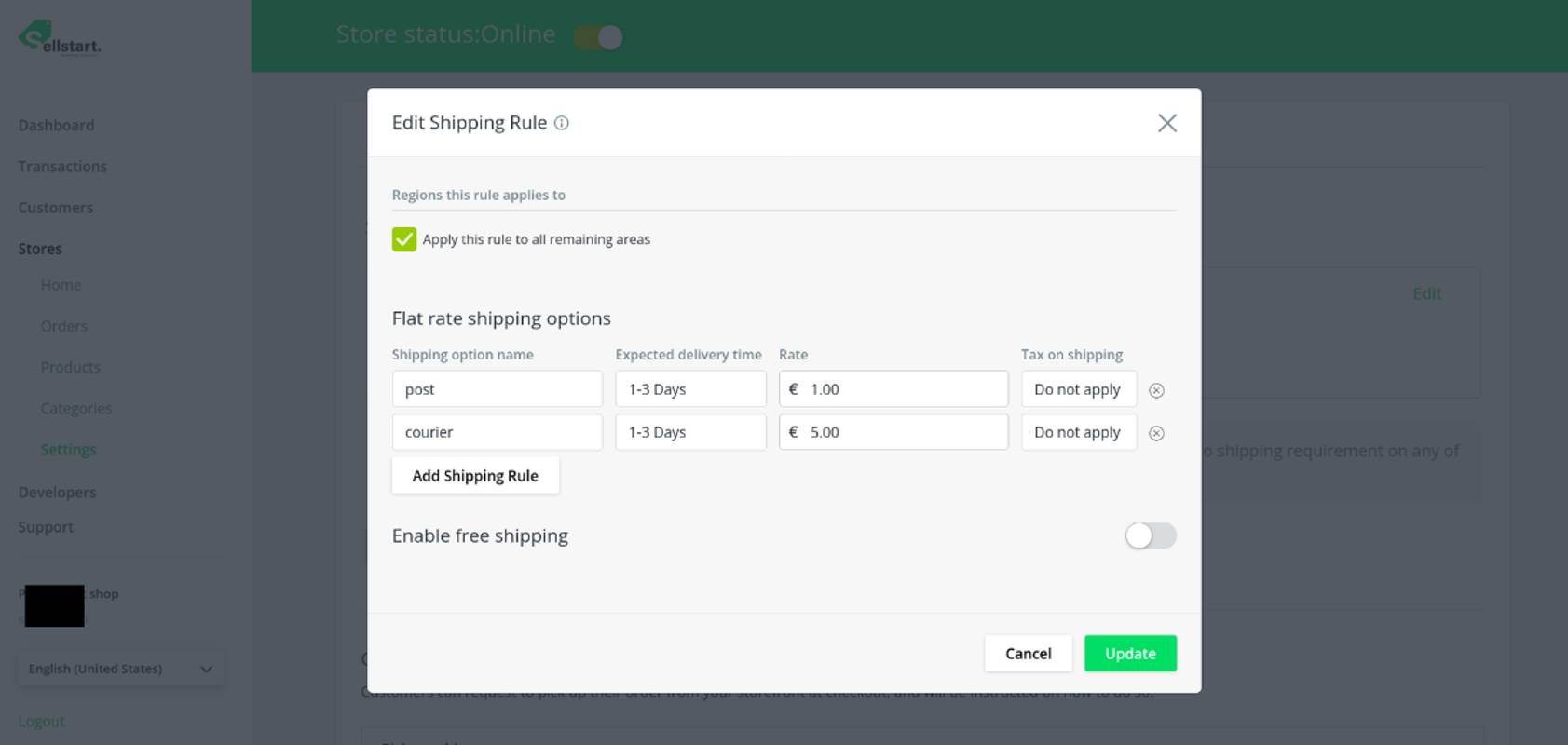
Task: Toggle Enable free shipping switch
Action: [x=1150, y=535]
